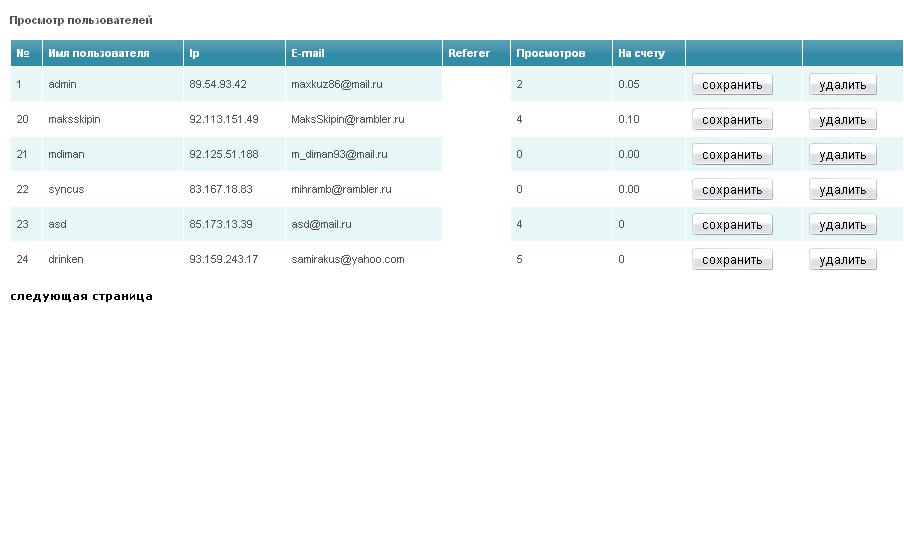Delete the mdiman user
The width and height of the screenshot is (904, 534).
(842, 155)
